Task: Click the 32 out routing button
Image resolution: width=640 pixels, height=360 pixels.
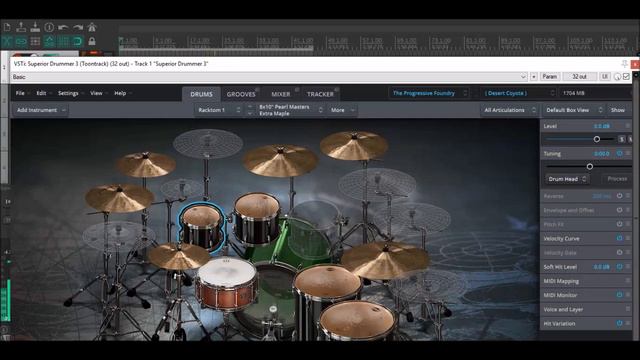Action: click(579, 77)
